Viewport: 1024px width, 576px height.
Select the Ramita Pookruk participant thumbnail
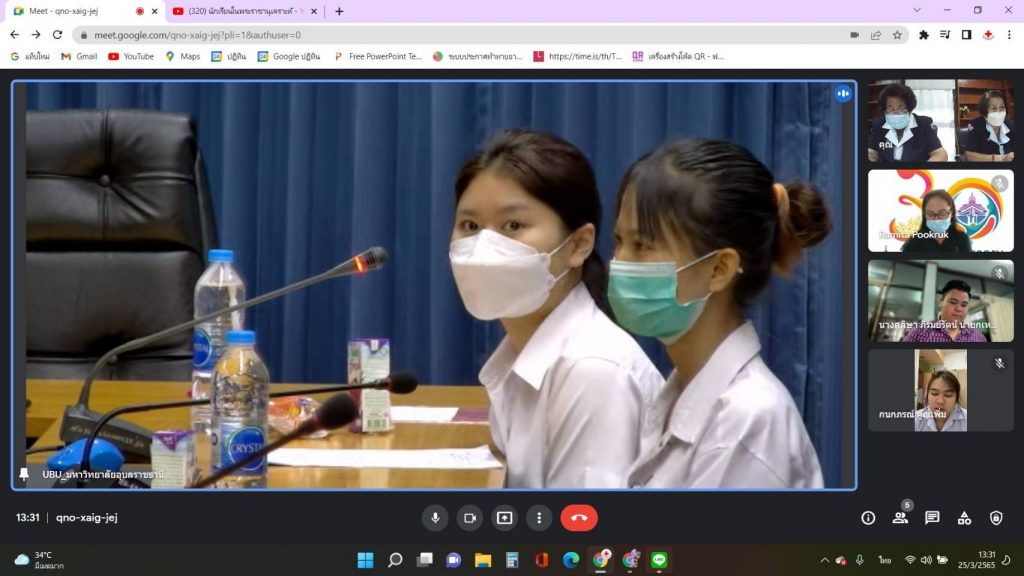(940, 211)
